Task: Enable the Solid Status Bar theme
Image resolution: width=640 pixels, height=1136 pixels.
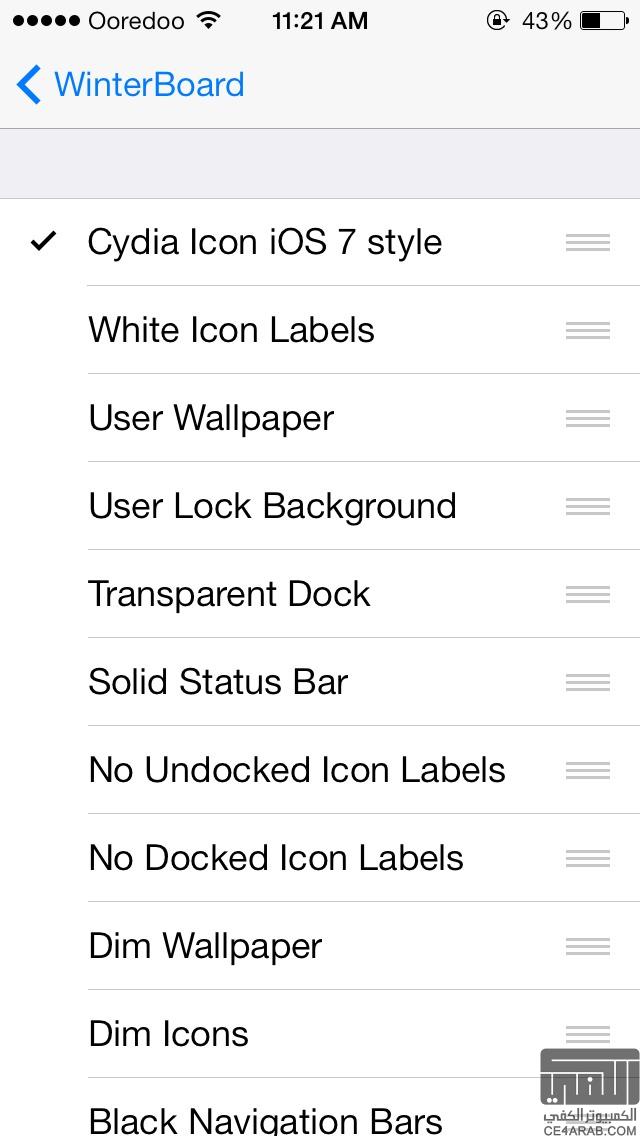Action: click(218, 682)
